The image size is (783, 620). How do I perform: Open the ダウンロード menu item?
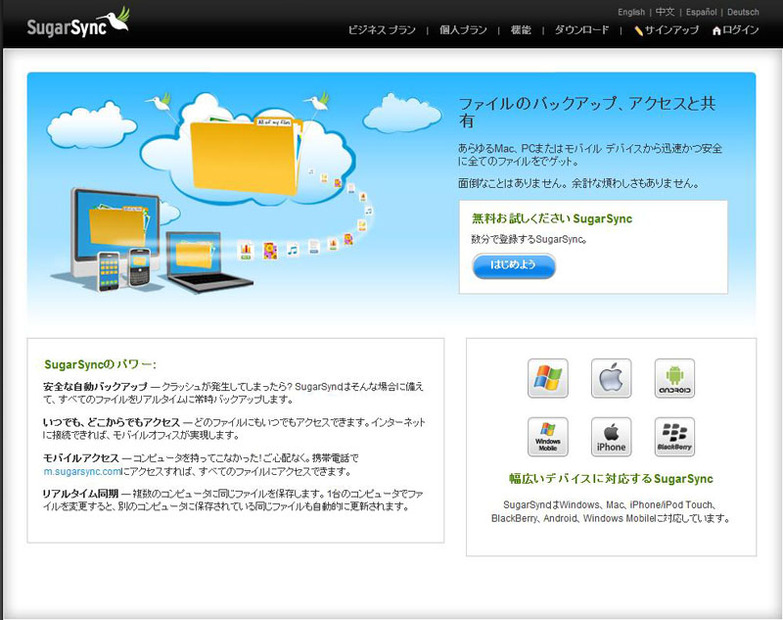pyautogui.click(x=582, y=30)
